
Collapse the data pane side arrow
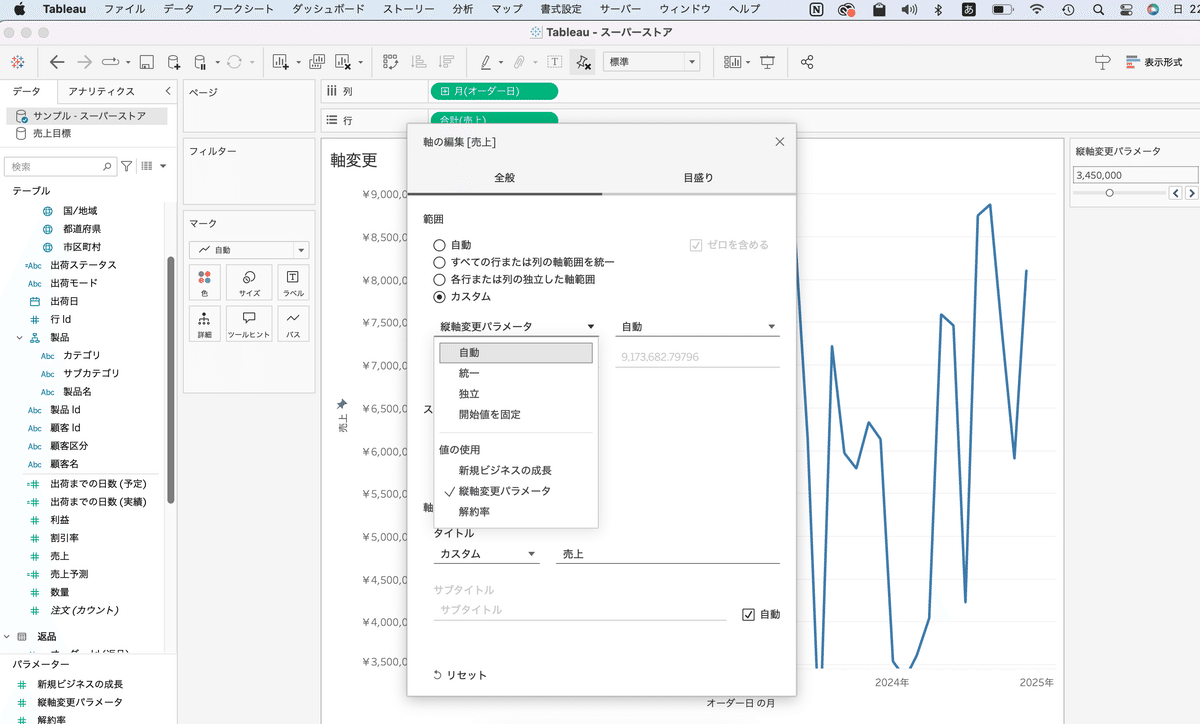[167, 91]
